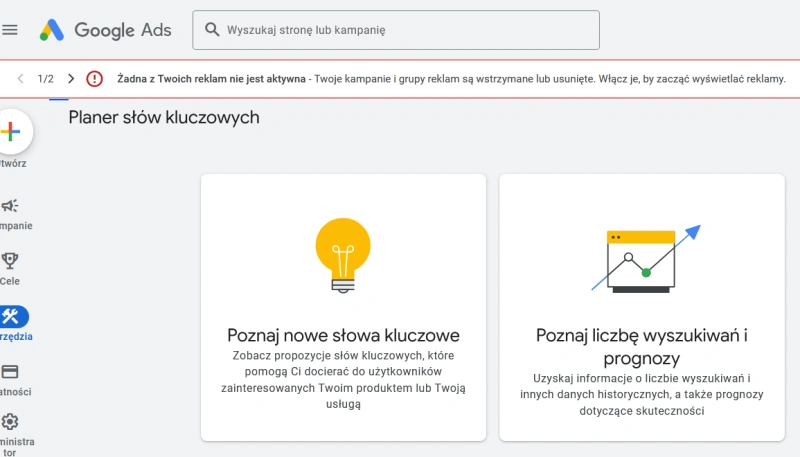
Task: Open Tools wrench icon in sidebar
Action: point(12,317)
